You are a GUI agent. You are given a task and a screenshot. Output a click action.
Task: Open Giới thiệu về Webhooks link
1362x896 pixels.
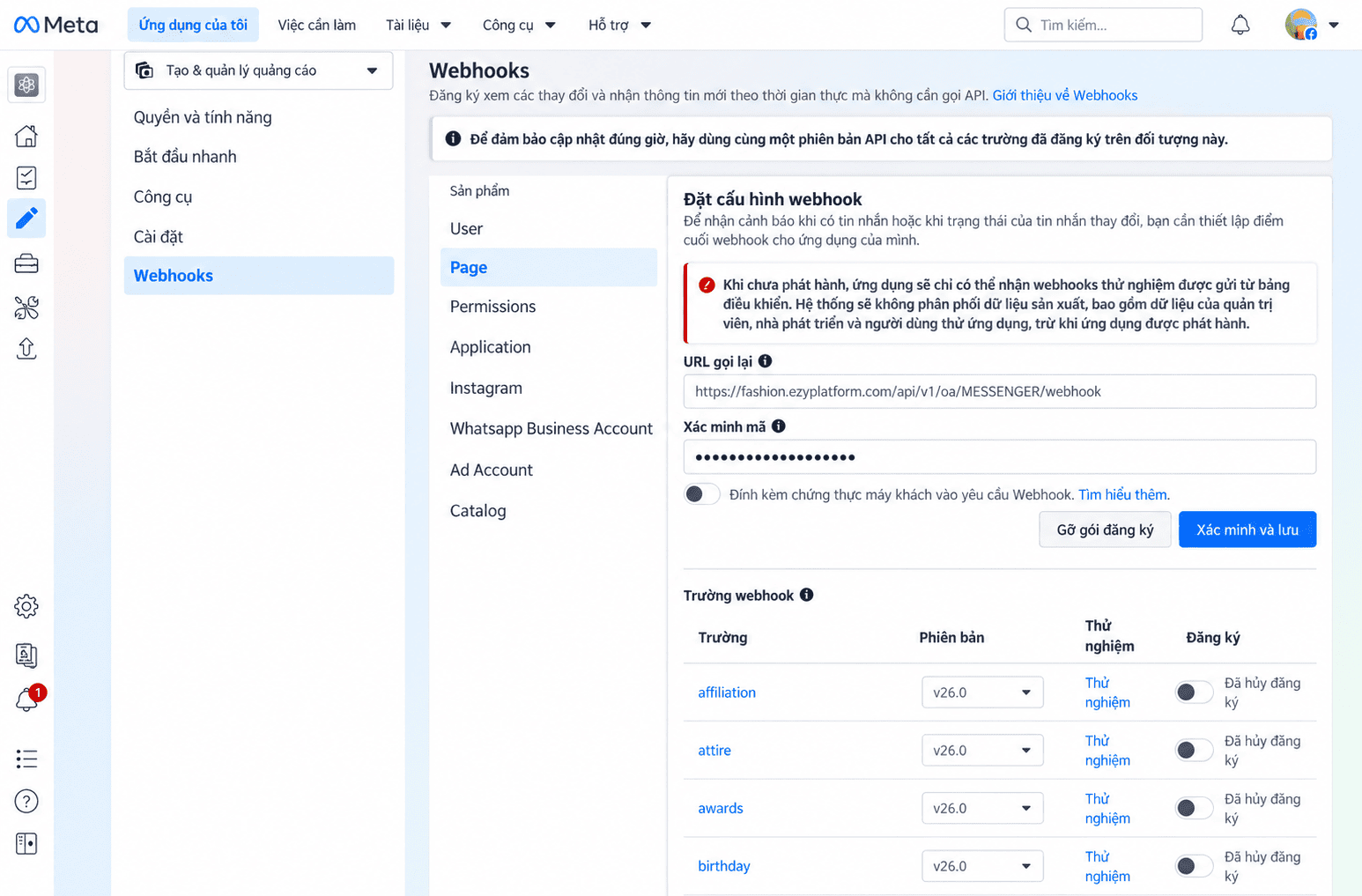tap(1065, 95)
